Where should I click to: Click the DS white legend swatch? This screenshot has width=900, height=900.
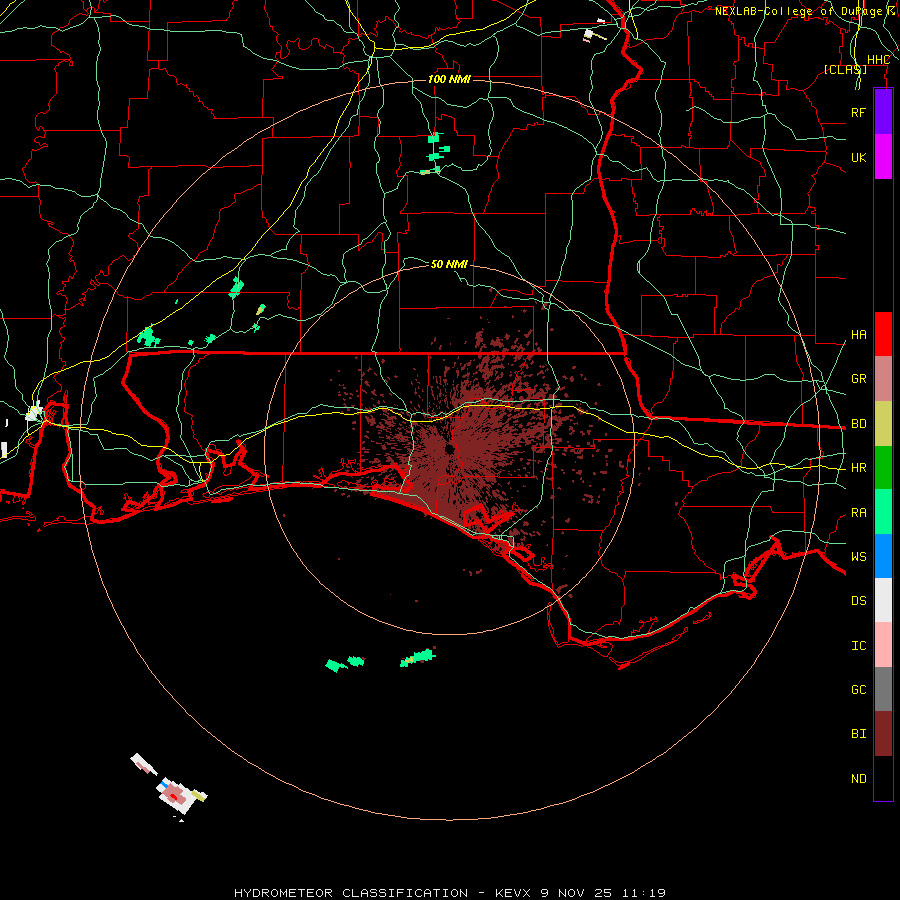coord(883,600)
